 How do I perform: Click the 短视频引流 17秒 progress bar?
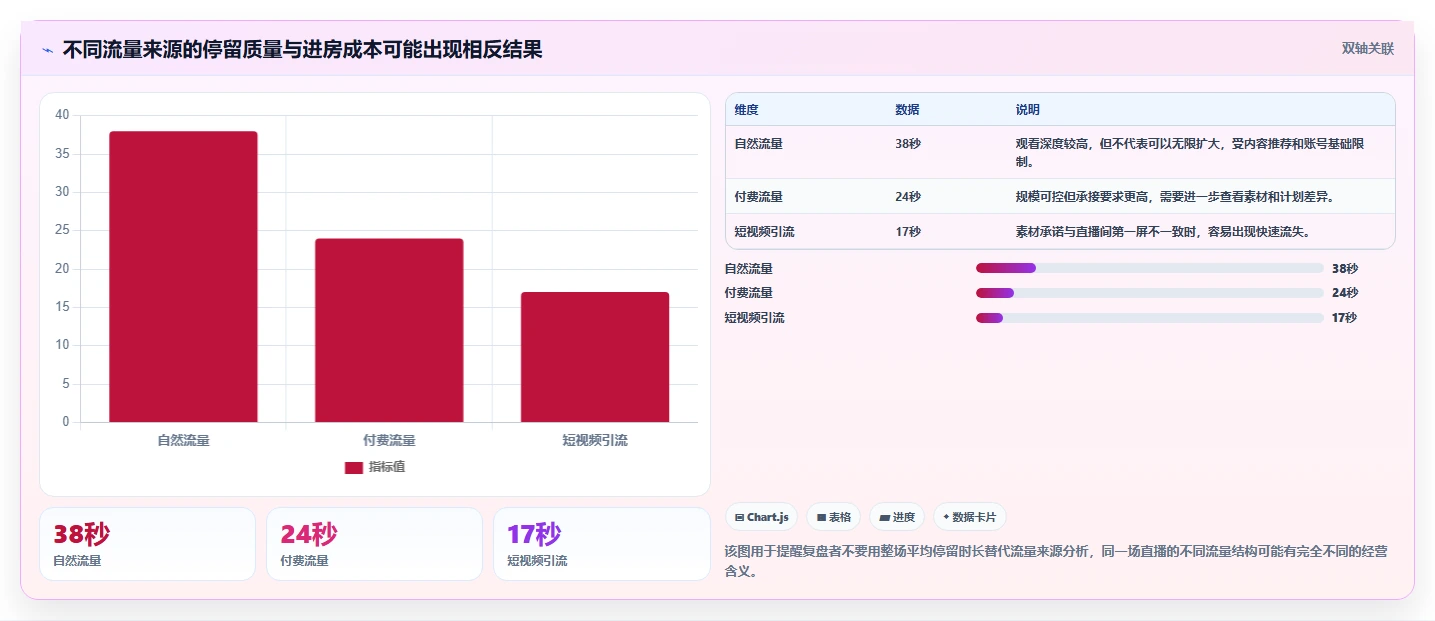pos(1150,318)
